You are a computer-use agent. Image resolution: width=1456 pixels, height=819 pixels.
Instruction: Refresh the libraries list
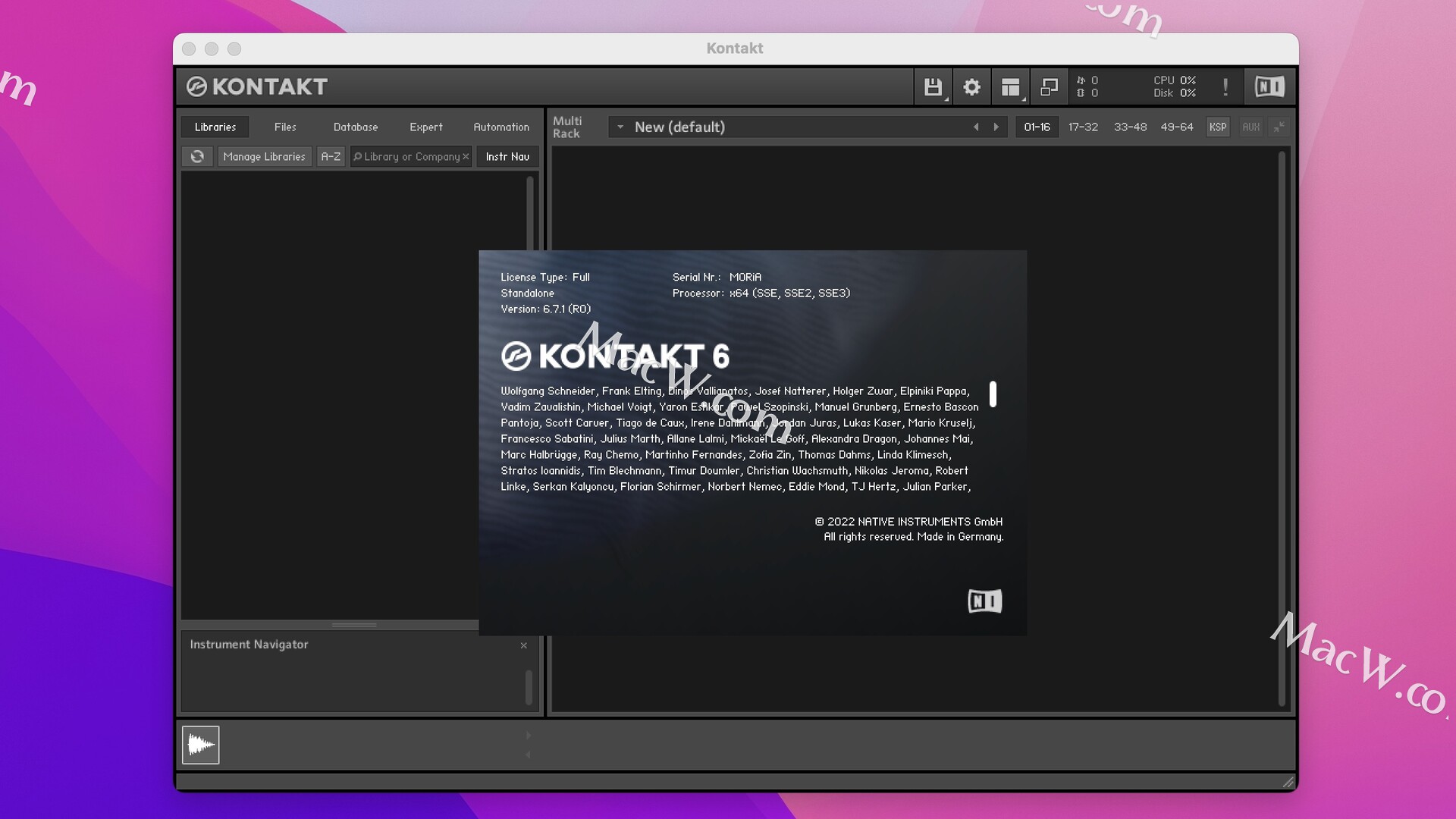pyautogui.click(x=197, y=156)
